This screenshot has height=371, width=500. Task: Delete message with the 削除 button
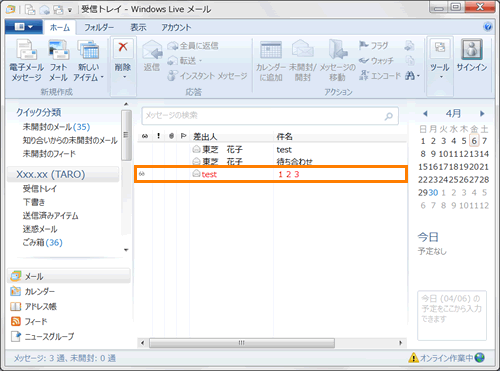pos(123,55)
